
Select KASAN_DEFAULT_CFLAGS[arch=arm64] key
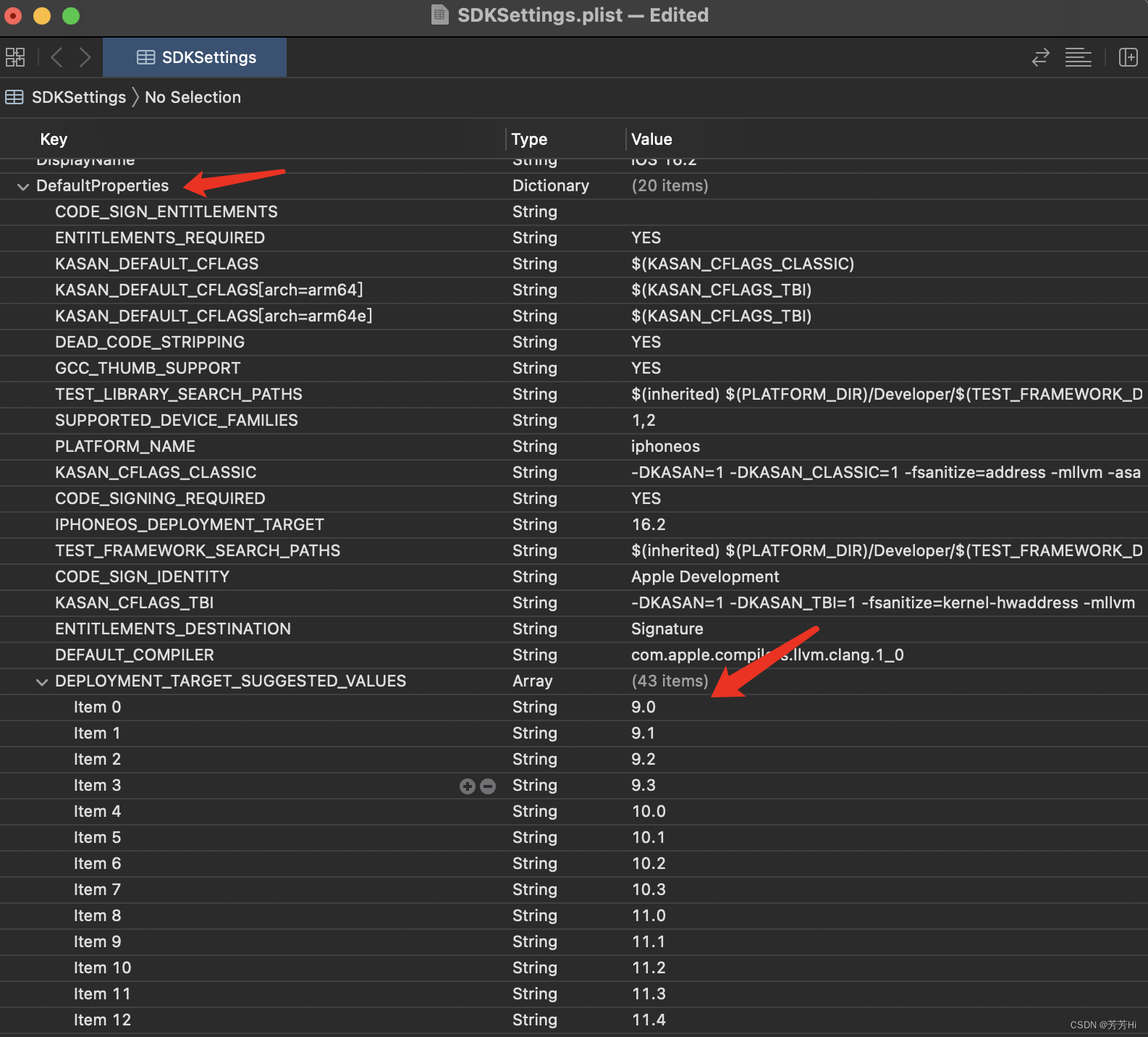pos(209,290)
